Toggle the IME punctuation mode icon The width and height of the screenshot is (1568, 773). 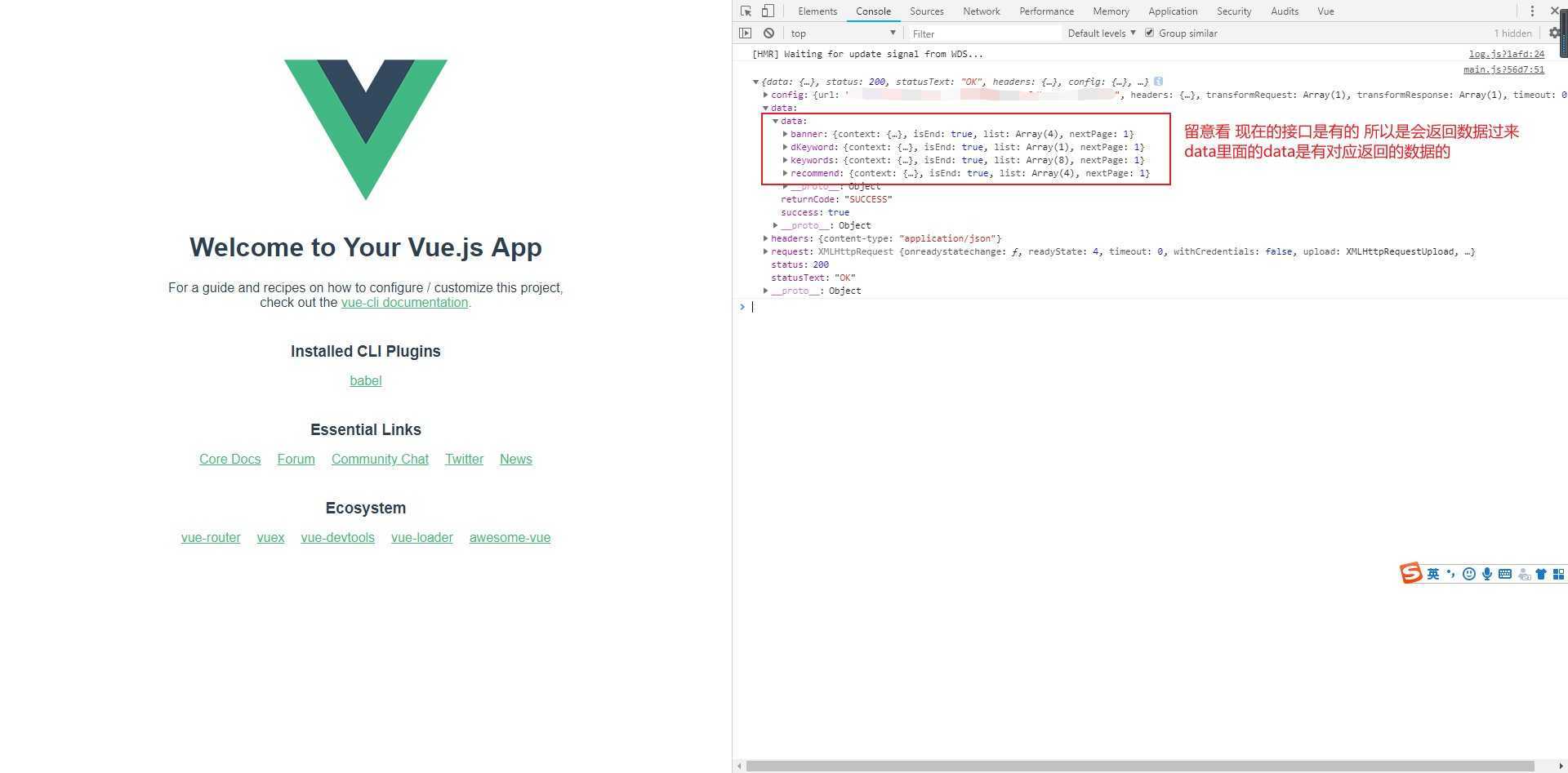click(x=1450, y=574)
